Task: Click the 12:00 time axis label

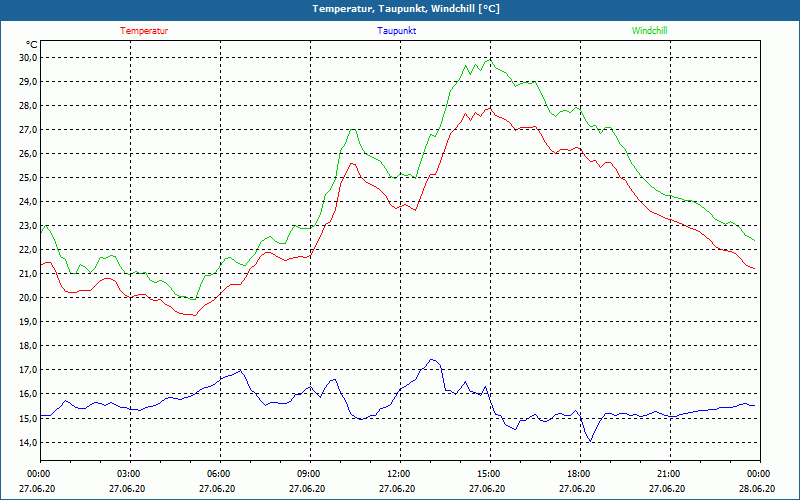Action: coord(399,474)
